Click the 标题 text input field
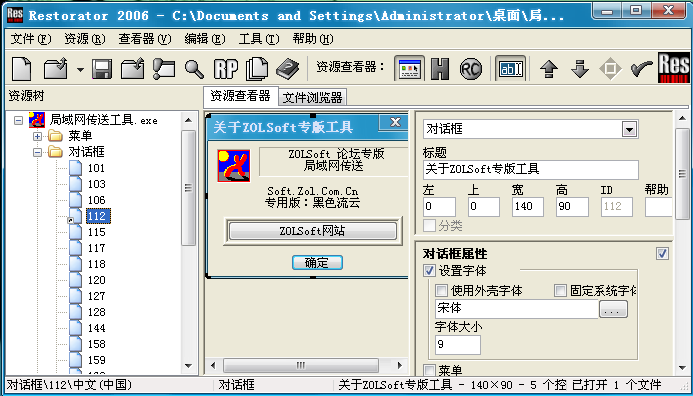Image resolution: width=693 pixels, height=396 pixels. pos(530,170)
